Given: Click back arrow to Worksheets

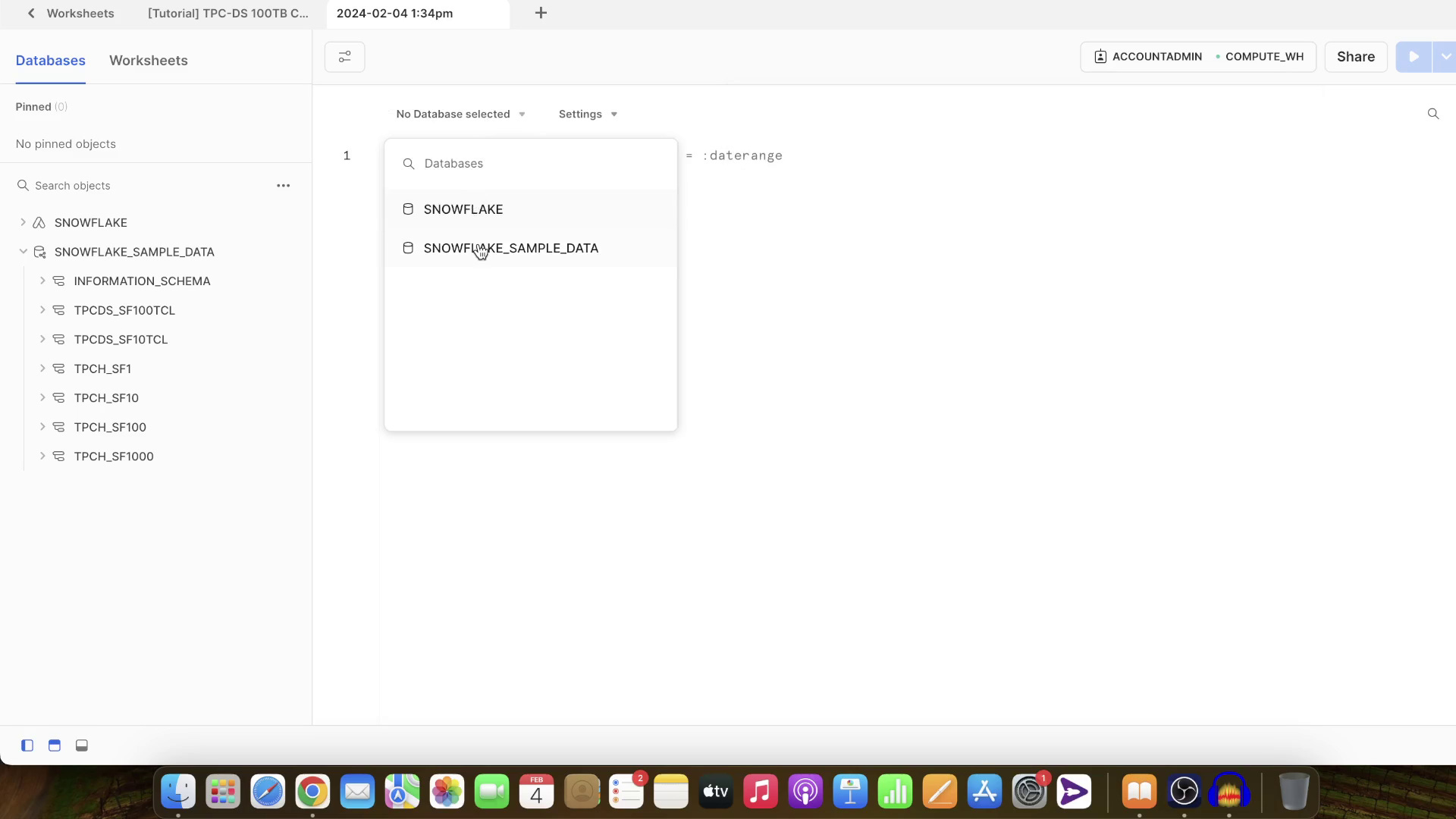Looking at the screenshot, I should click(31, 13).
